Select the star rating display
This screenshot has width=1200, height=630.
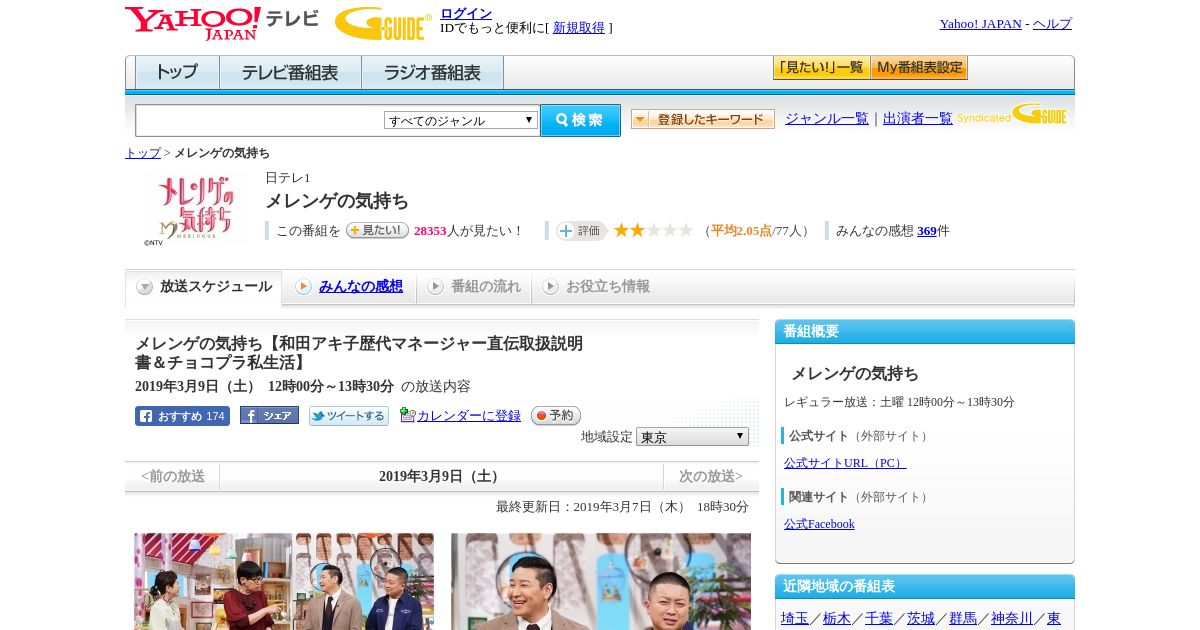pyautogui.click(x=653, y=230)
